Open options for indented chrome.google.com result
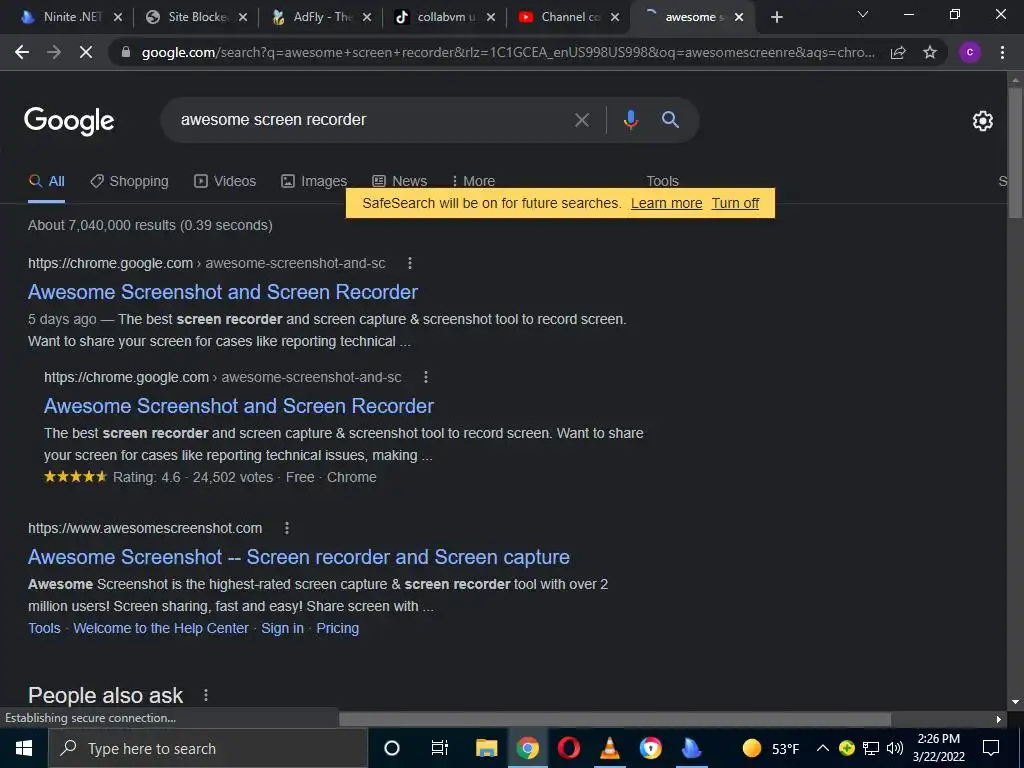 coord(426,377)
